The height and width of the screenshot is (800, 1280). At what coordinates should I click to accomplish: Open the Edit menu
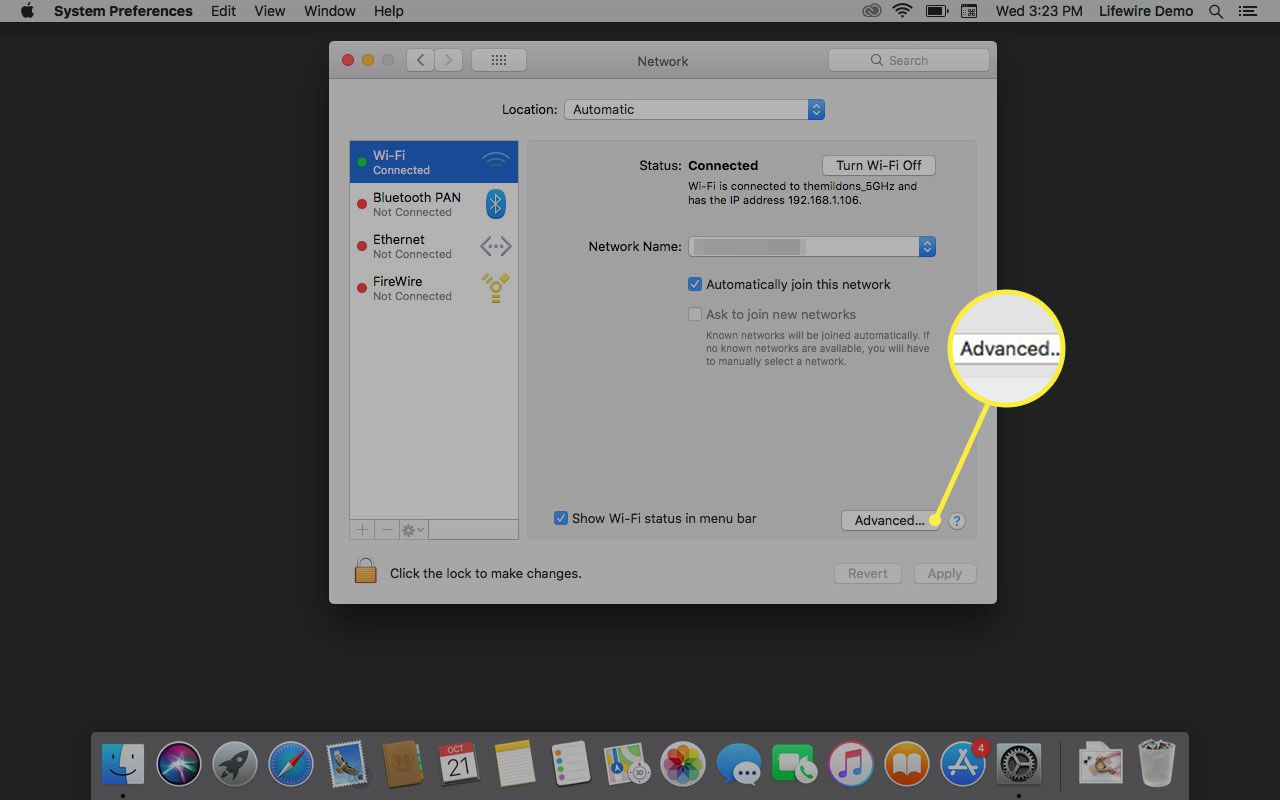[224, 11]
